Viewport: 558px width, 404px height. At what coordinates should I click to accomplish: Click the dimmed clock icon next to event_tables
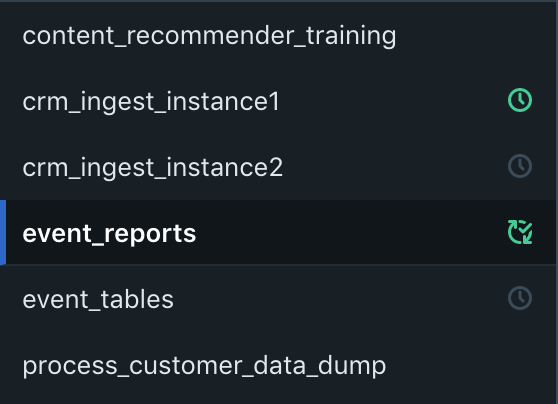coord(520,298)
